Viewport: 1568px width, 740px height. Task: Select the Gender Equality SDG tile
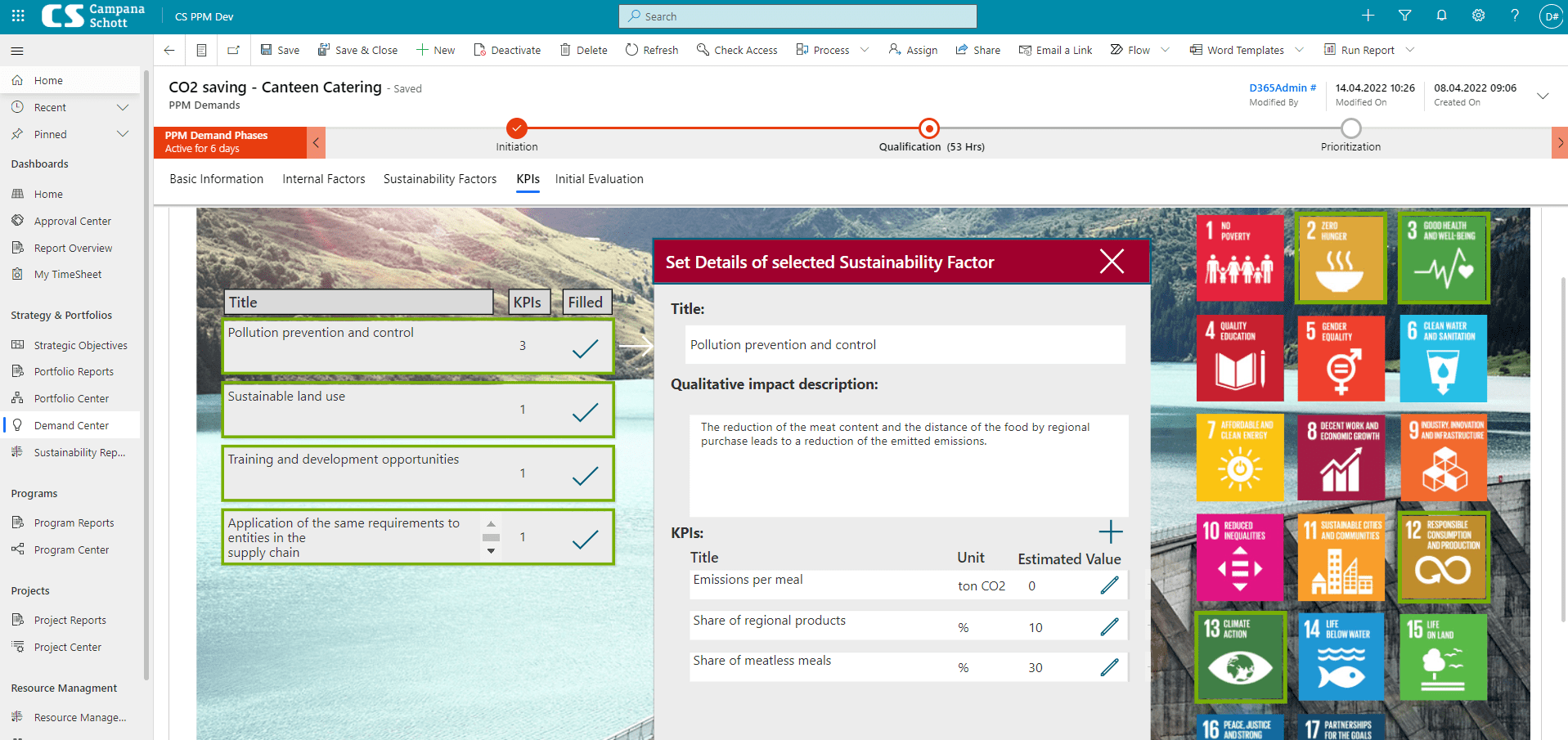[1341, 358]
